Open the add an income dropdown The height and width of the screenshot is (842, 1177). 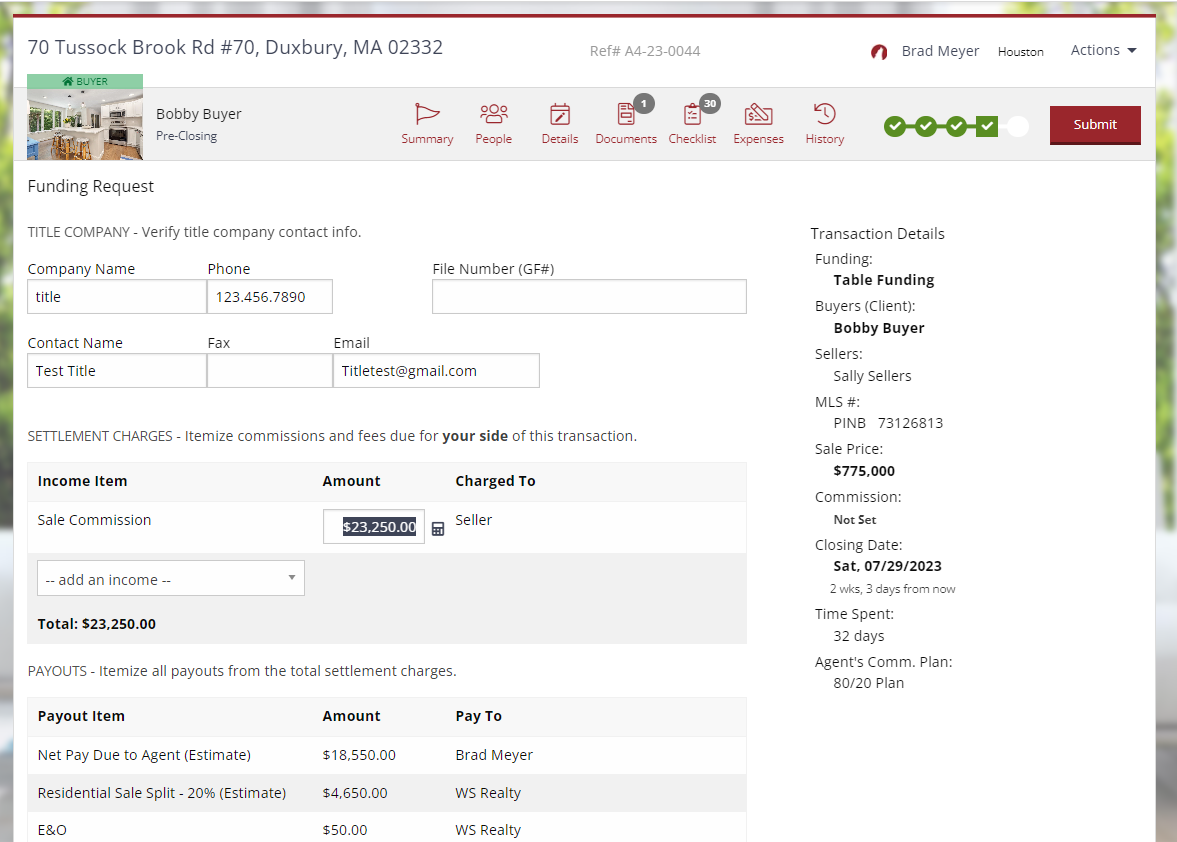point(170,578)
